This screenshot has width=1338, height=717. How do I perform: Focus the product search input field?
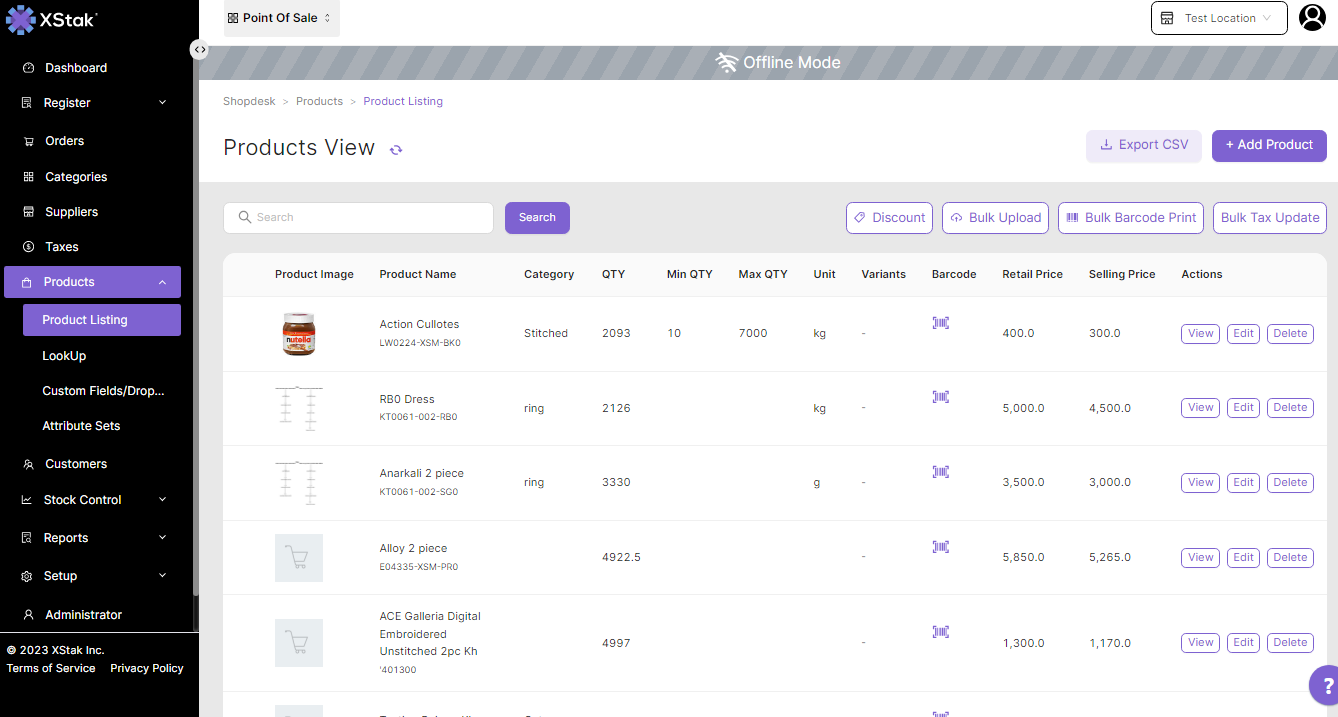pyautogui.click(x=358, y=218)
